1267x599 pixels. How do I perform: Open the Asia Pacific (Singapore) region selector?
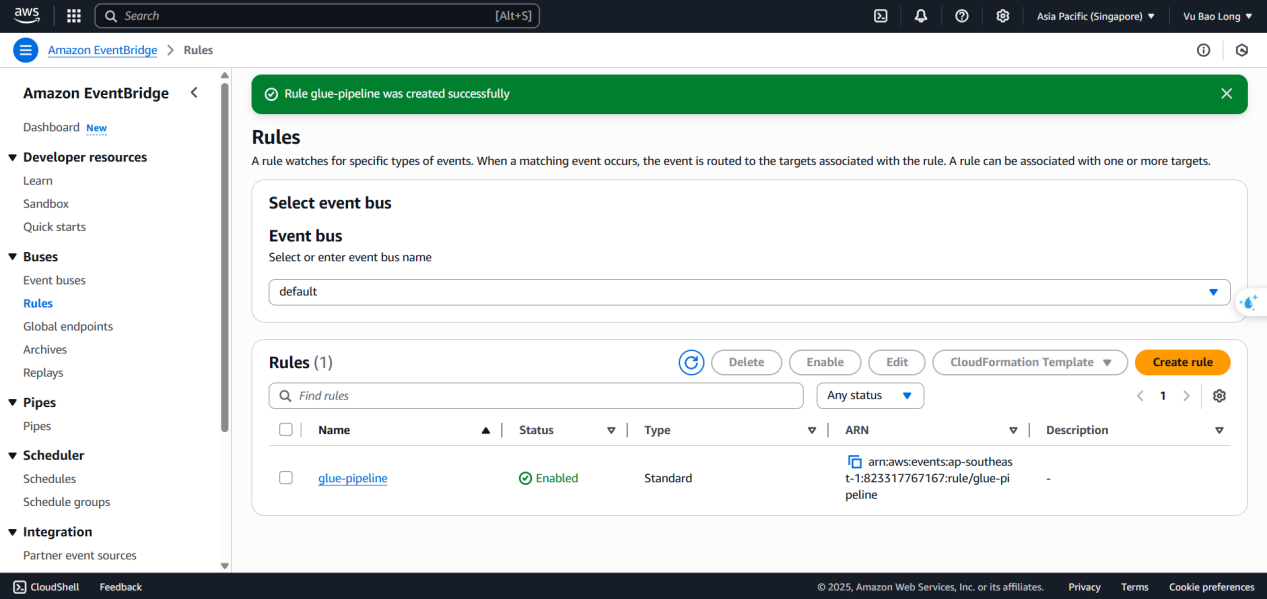coord(1096,16)
